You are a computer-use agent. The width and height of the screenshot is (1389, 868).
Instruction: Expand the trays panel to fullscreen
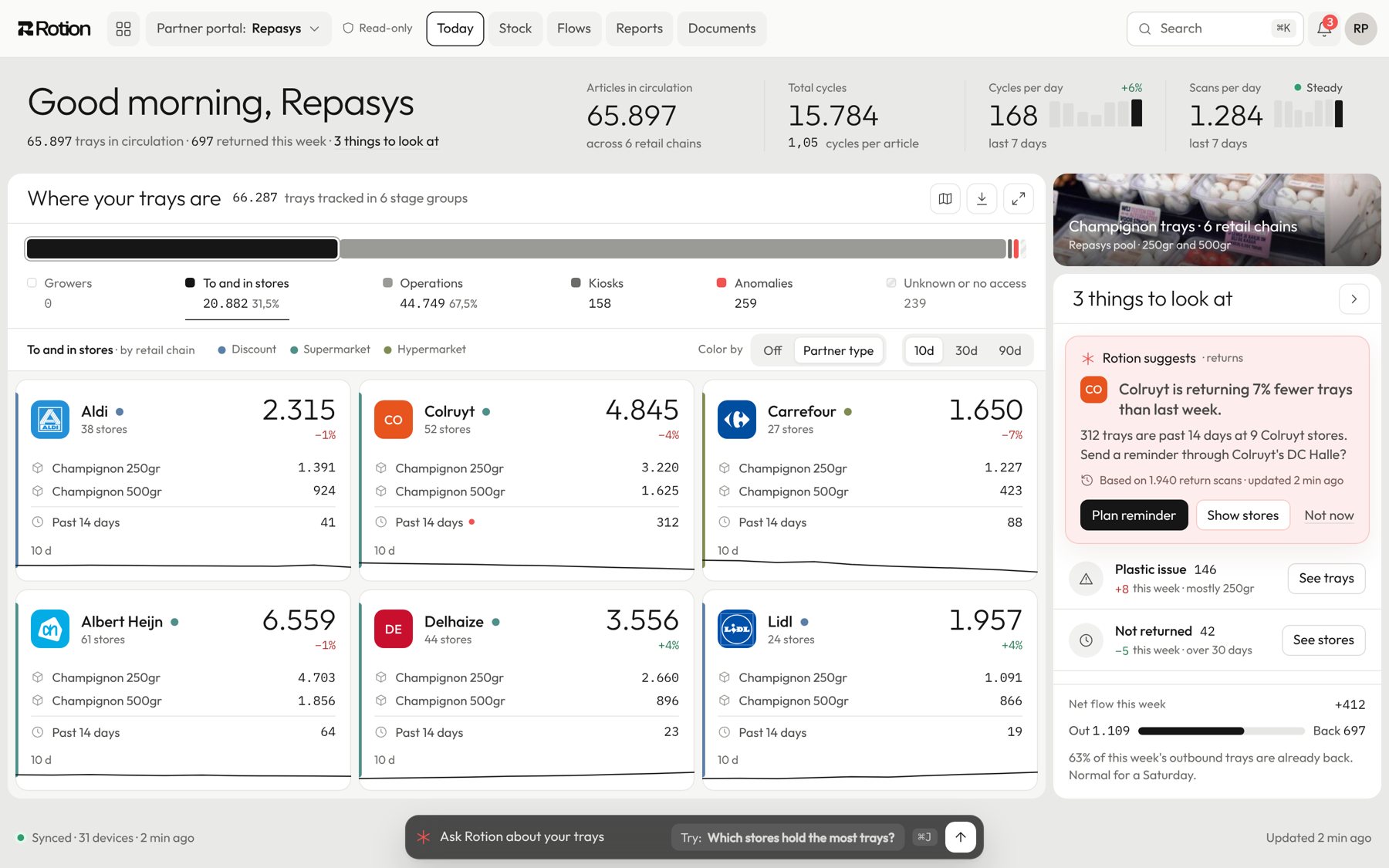click(x=1019, y=198)
